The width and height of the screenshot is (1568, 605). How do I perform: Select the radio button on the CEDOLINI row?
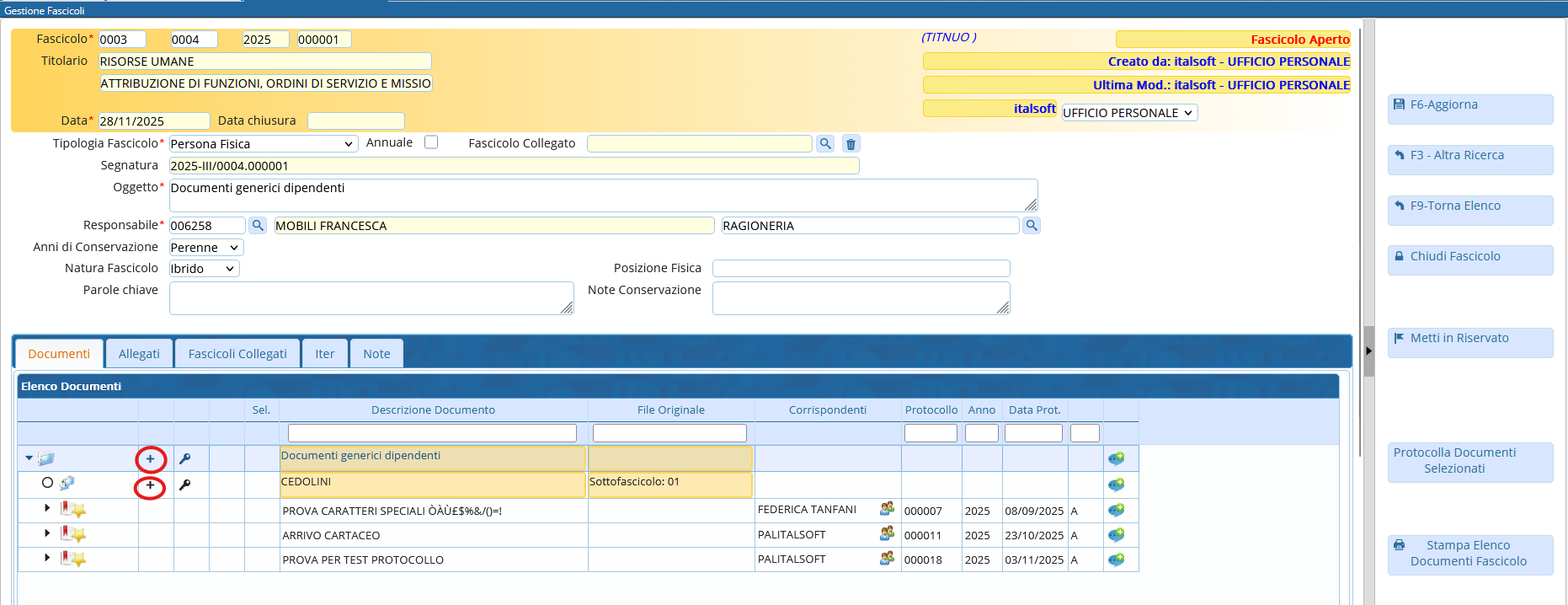tap(47, 483)
